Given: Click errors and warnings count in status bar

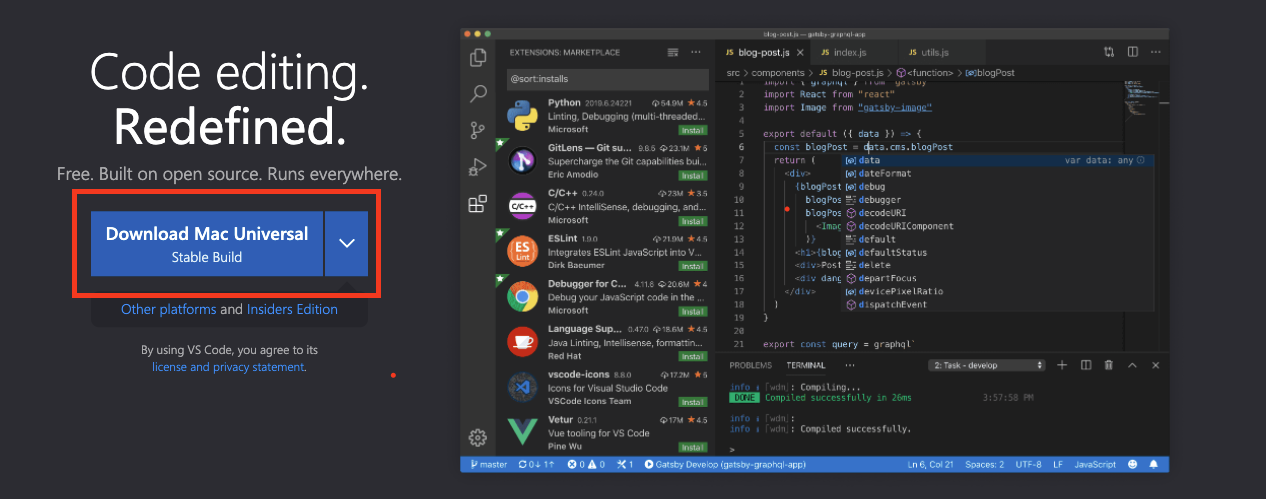Looking at the screenshot, I should 586,465.
